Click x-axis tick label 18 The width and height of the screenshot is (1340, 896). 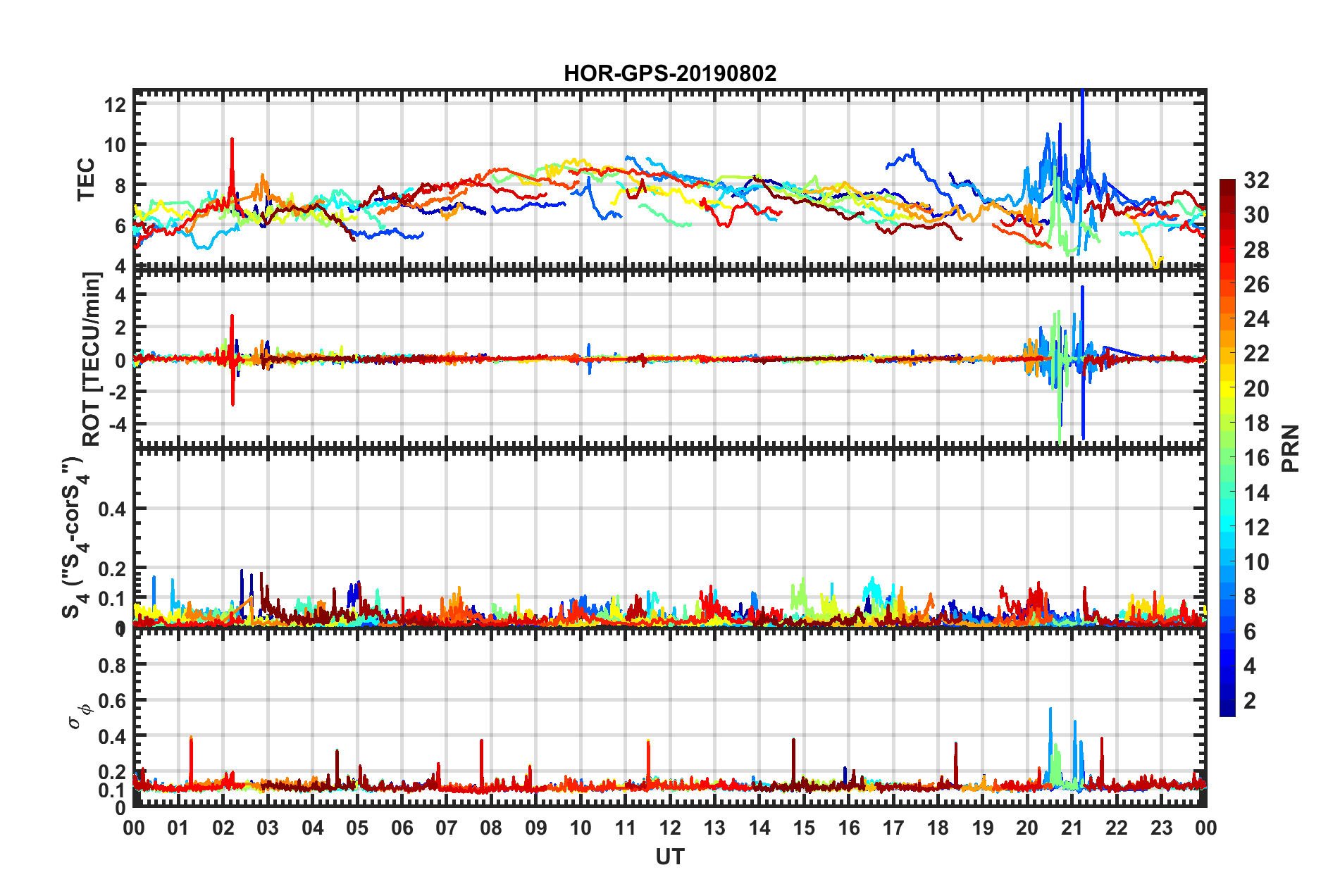click(938, 828)
